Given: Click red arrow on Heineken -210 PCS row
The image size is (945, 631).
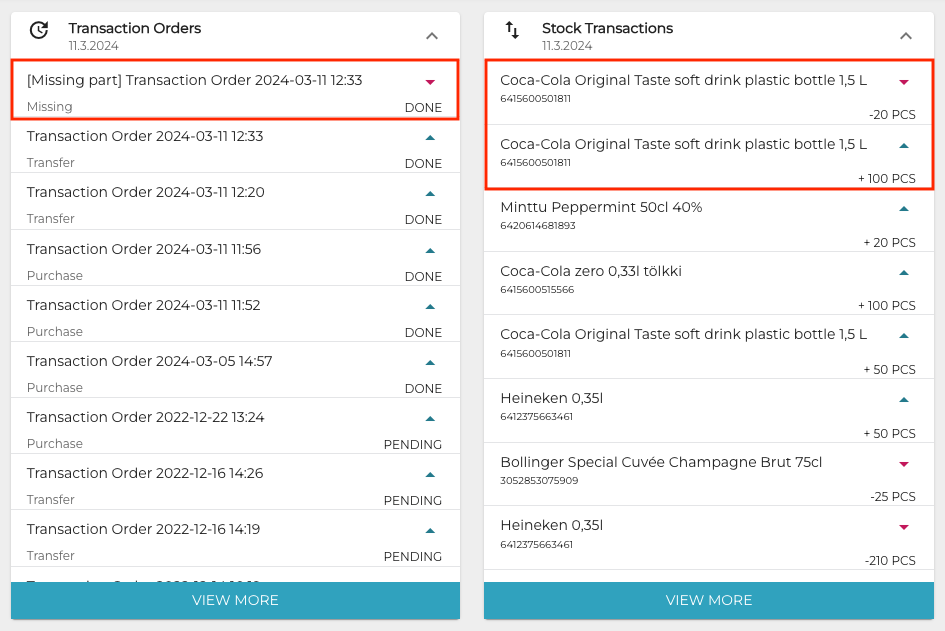Looking at the screenshot, I should 904,527.
